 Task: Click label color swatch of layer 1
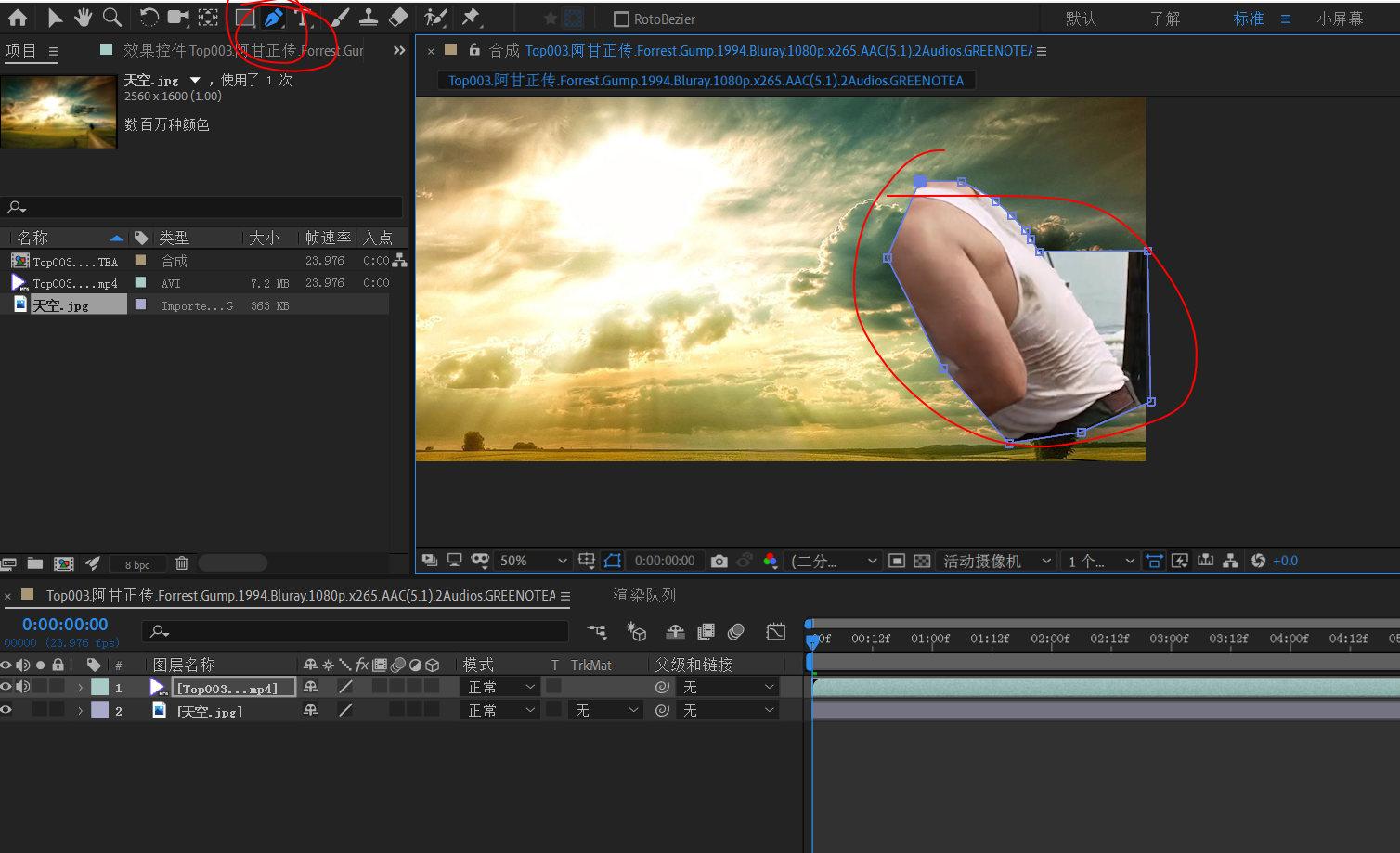pyautogui.click(x=99, y=687)
